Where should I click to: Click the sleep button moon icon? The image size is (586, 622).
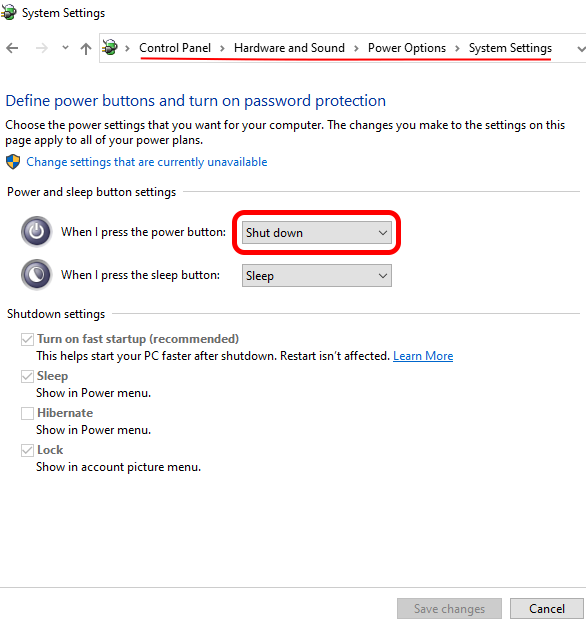37,275
